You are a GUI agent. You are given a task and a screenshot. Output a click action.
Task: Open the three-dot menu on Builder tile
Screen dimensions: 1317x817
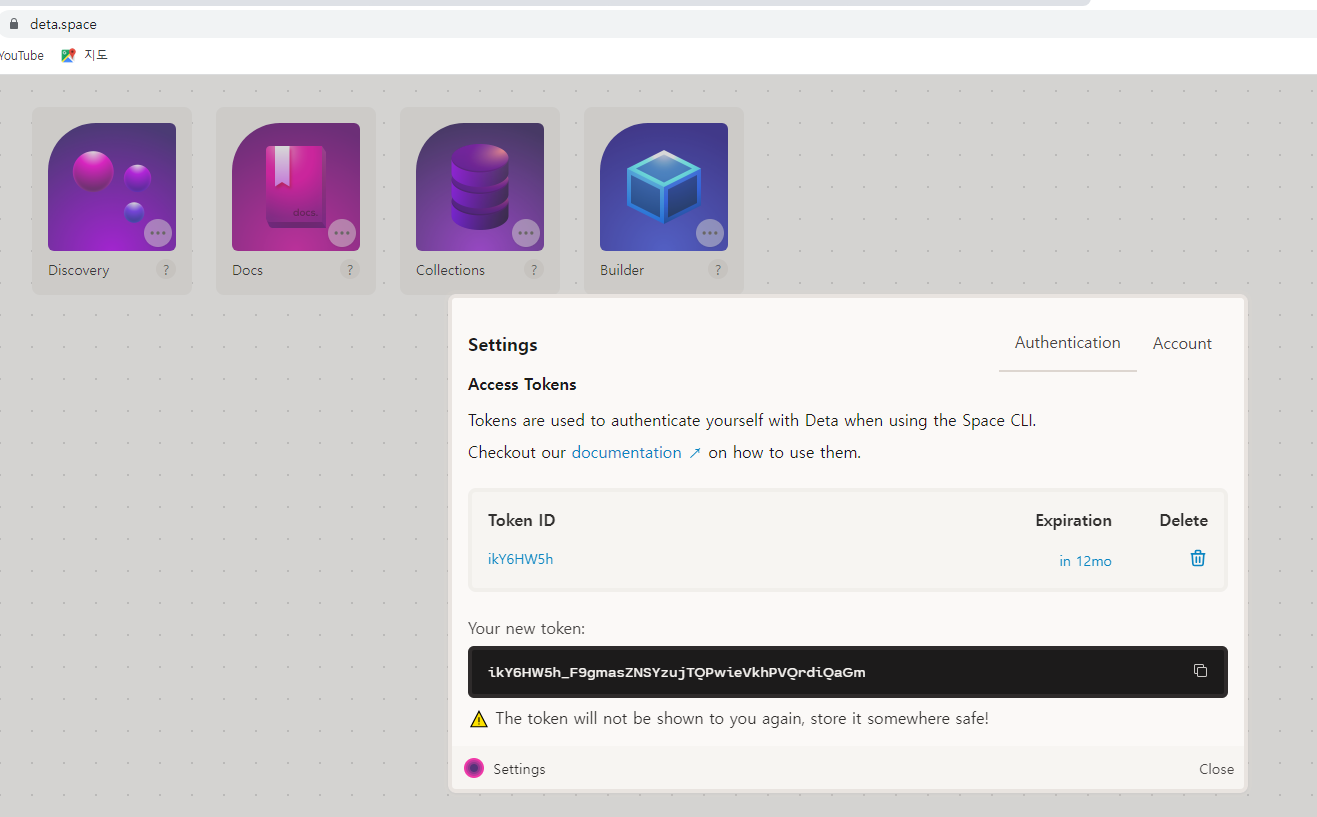click(x=710, y=233)
